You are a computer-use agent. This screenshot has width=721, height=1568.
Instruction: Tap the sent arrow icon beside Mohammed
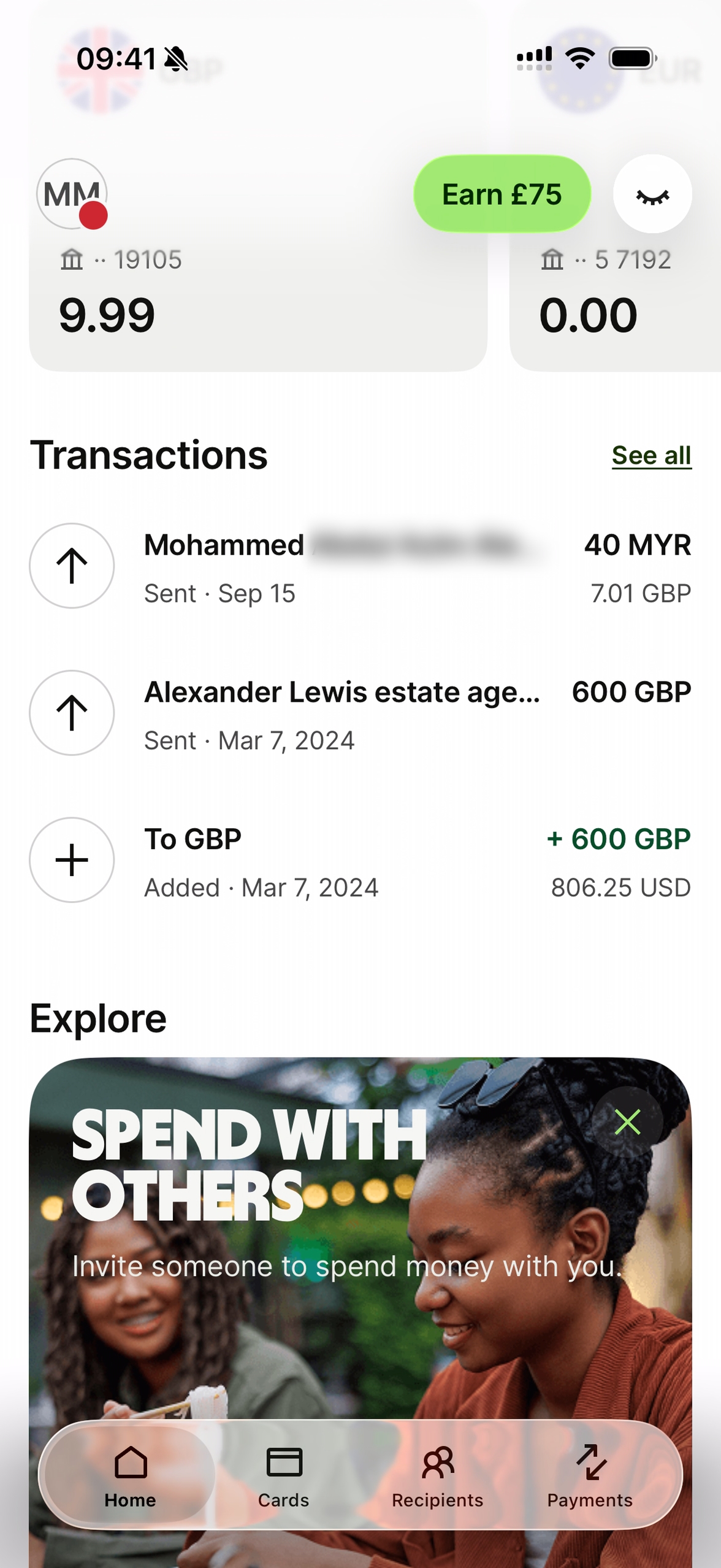[72, 566]
